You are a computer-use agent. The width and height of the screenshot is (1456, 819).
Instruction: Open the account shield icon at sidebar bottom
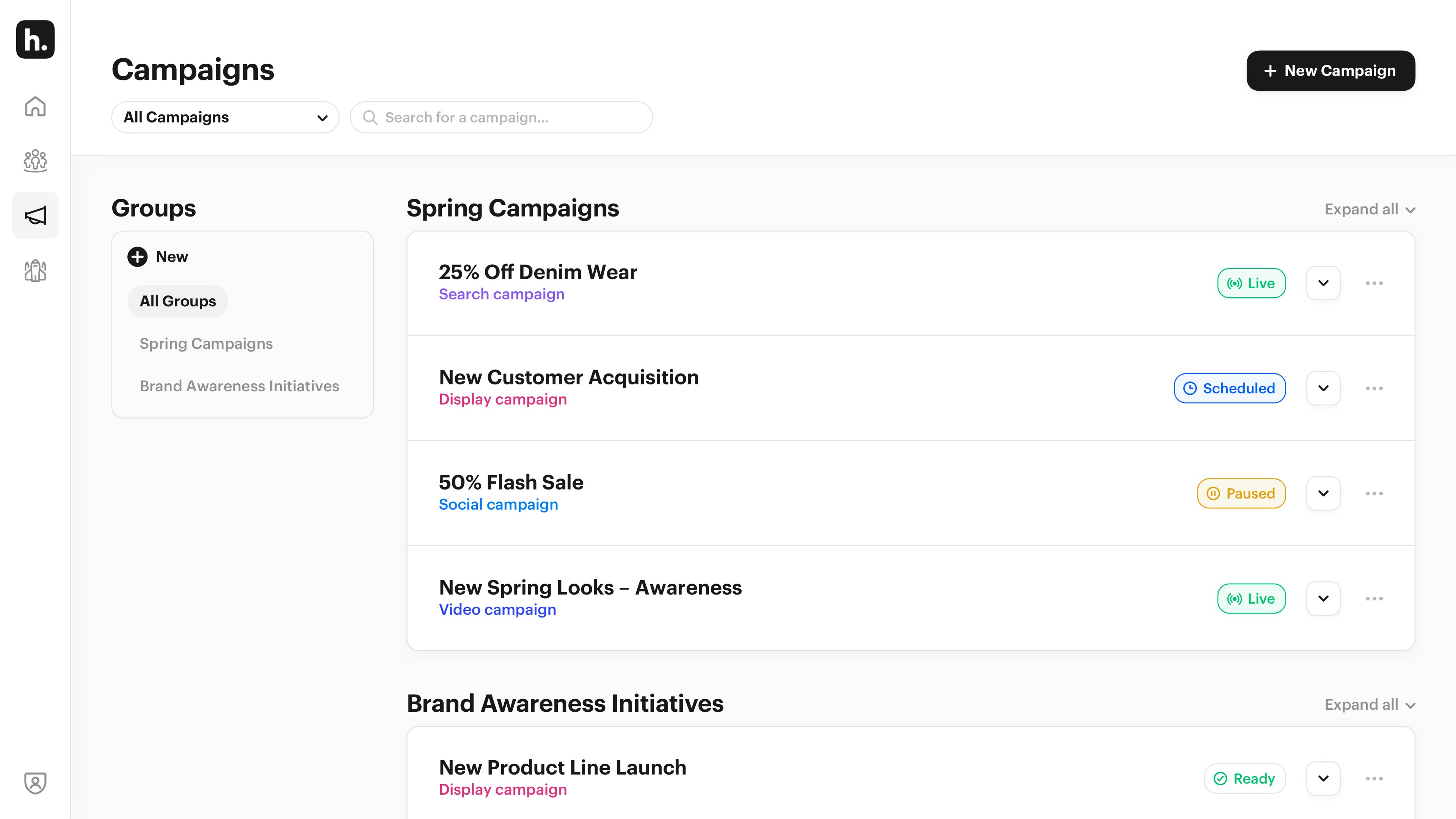tap(35, 783)
